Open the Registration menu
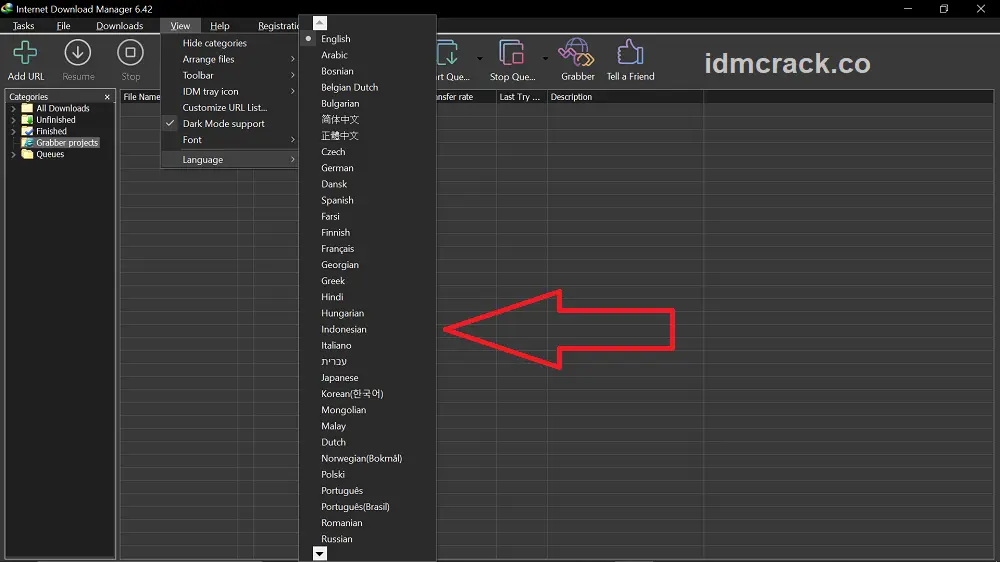The height and width of the screenshot is (562, 1000). [278, 26]
